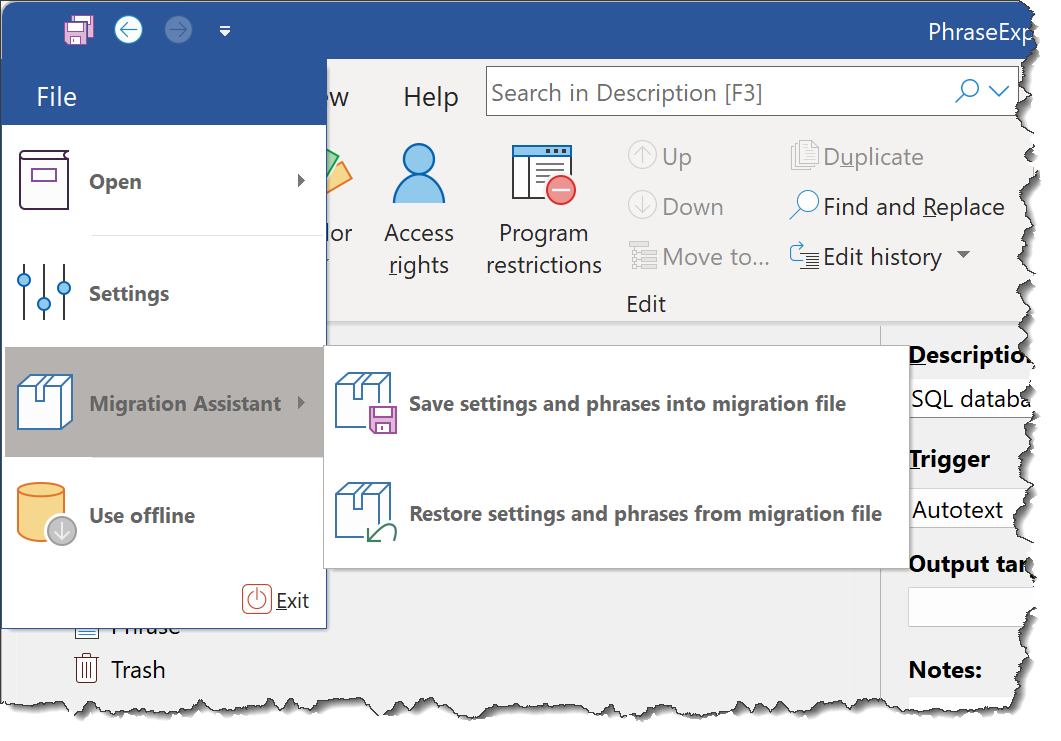Click the save icon in title bar
Viewport: 1061px width, 741px height.
(79, 30)
